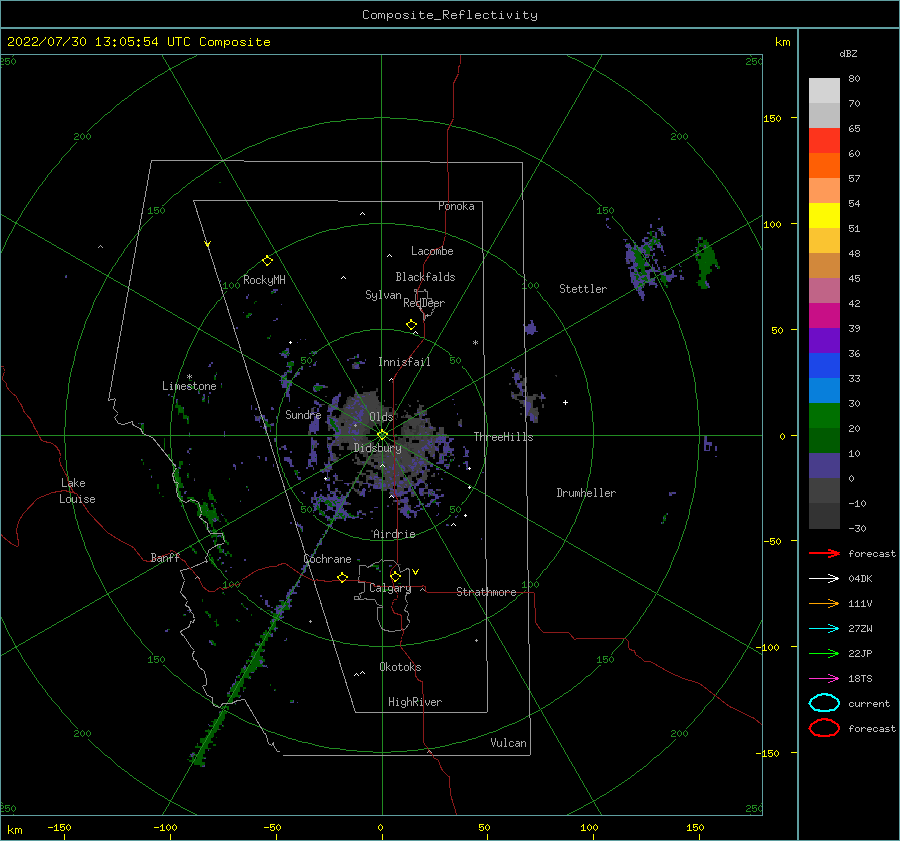This screenshot has width=900, height=841.
Task: Click the Innisfail city label
Action: point(404,362)
